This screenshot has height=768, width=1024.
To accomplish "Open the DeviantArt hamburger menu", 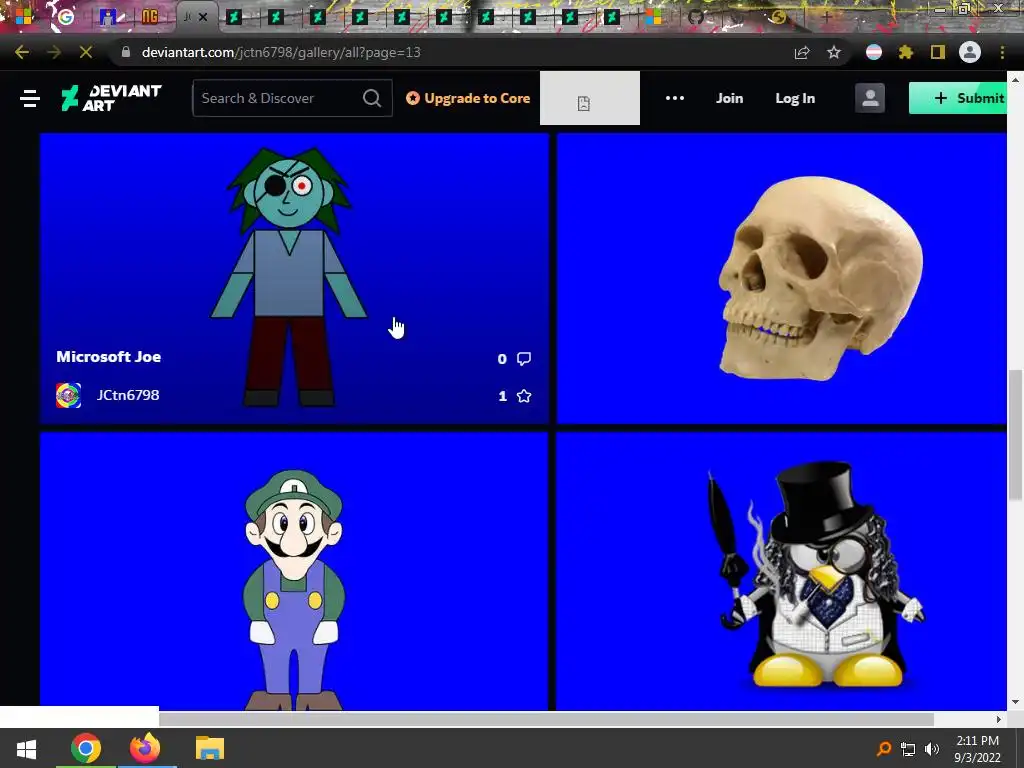I will click(x=29, y=98).
